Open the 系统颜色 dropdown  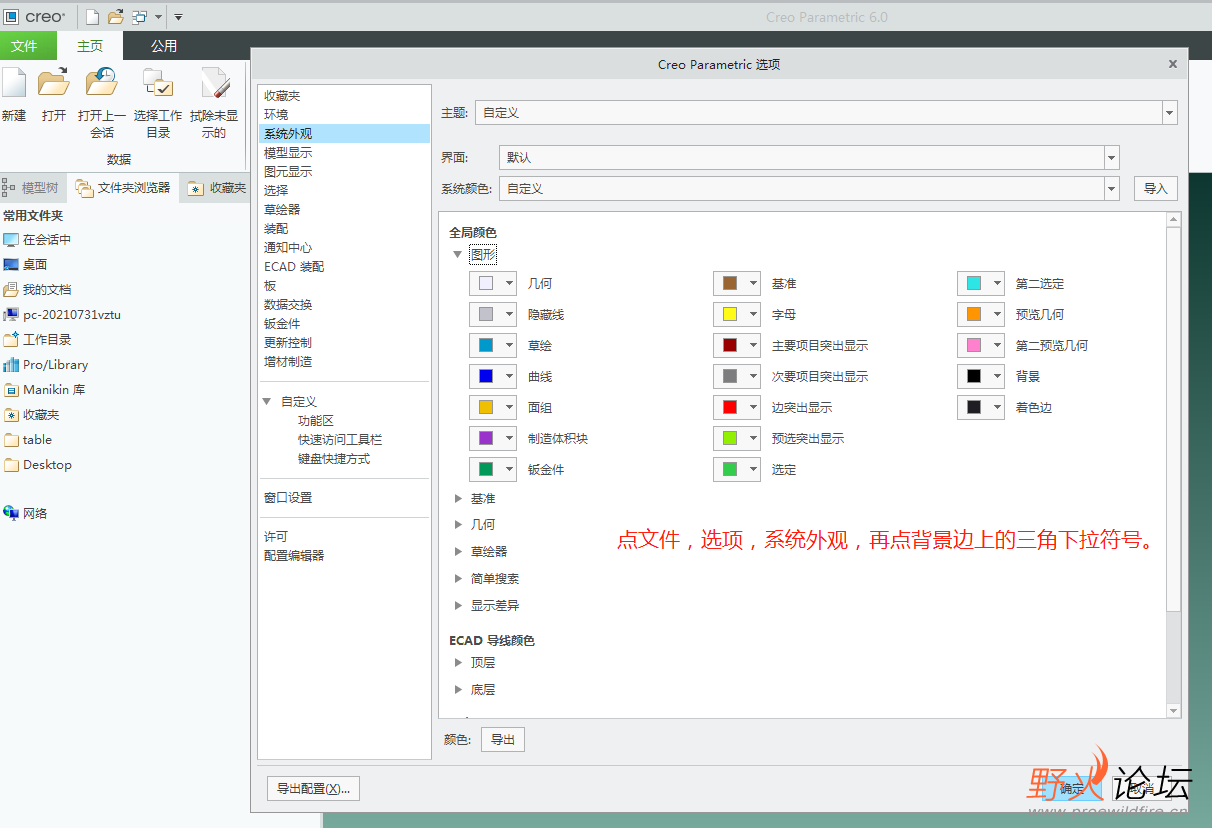pyautogui.click(x=1111, y=188)
